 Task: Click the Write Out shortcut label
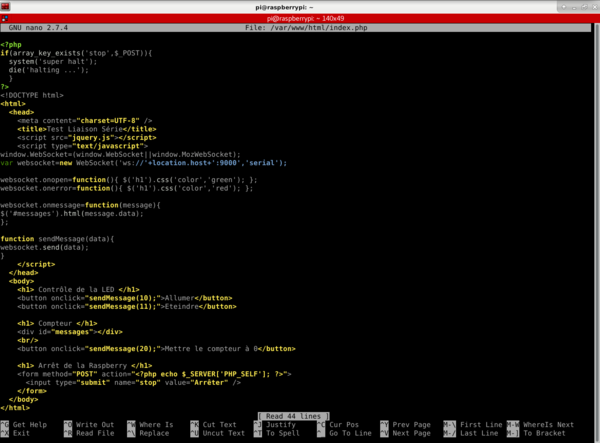coord(95,424)
